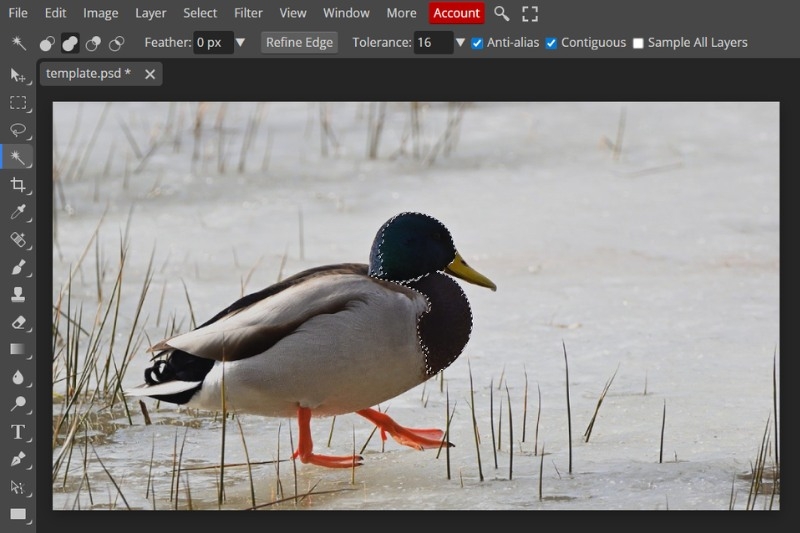Select the Lasso tool

(18, 130)
